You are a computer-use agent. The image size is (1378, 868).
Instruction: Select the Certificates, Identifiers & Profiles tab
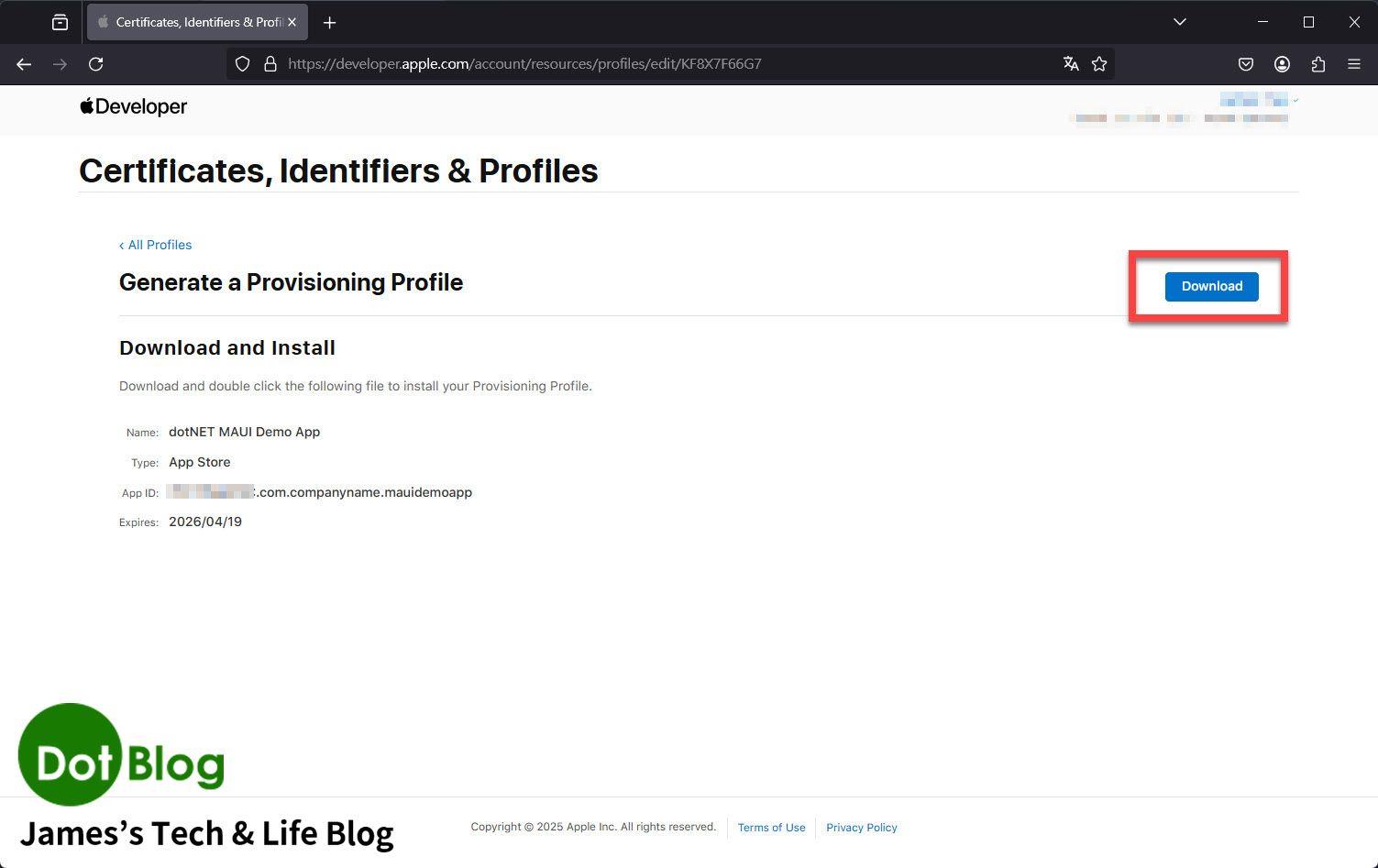tap(197, 22)
